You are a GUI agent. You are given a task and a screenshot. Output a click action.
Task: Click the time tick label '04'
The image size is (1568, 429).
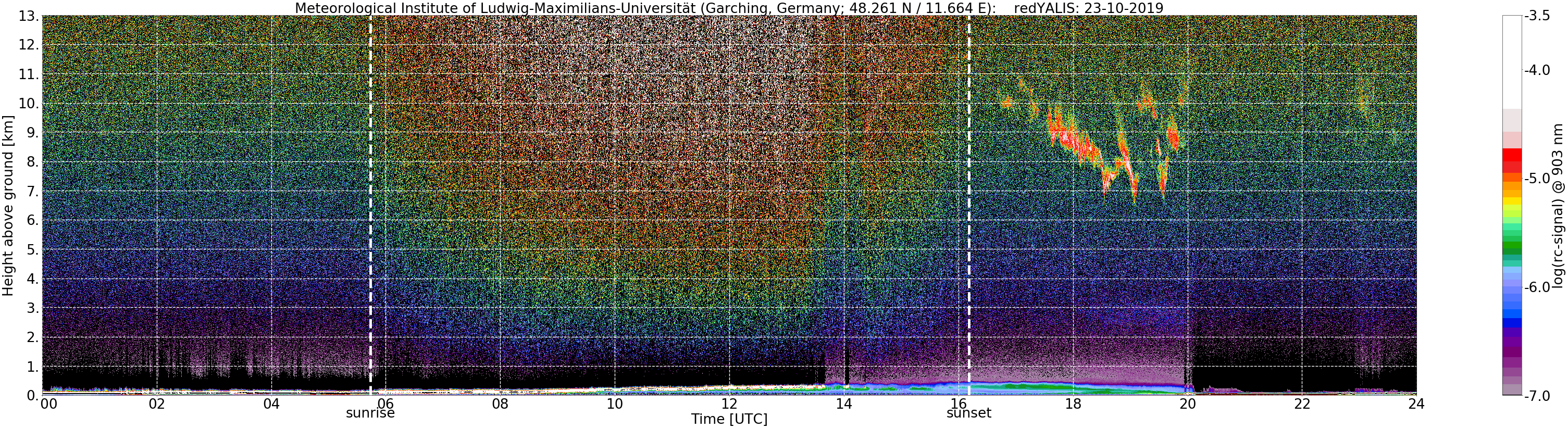271,405
